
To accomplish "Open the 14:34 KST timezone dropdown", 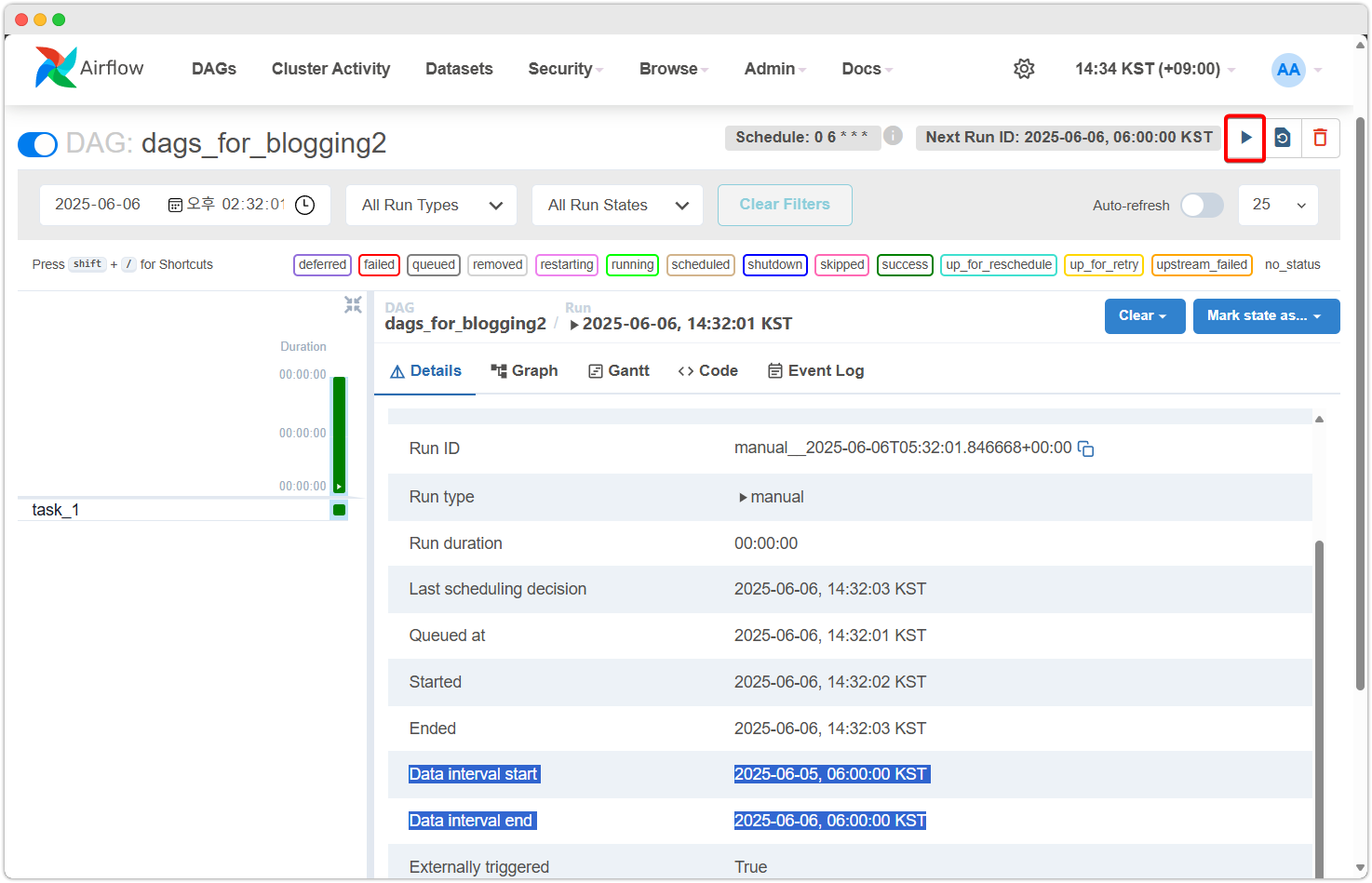I will pos(1155,69).
